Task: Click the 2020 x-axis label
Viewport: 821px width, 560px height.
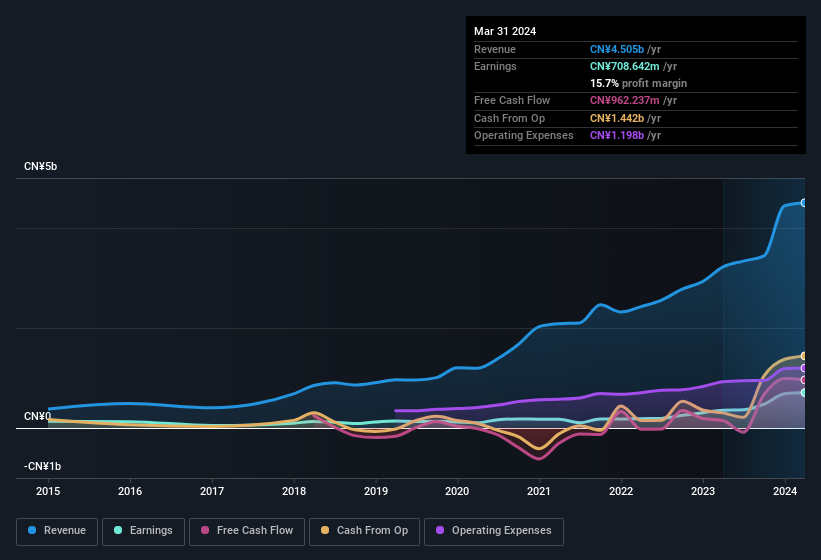Action: 457,491
